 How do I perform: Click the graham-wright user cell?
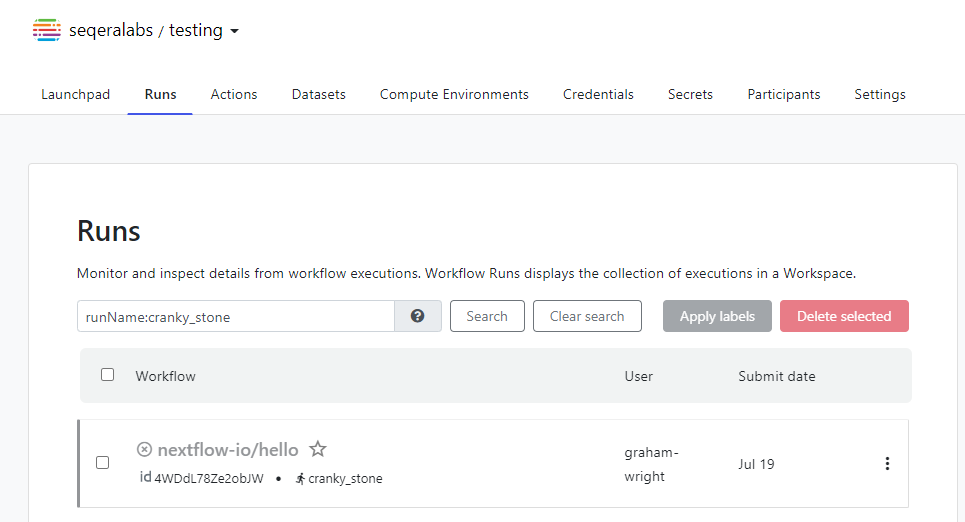point(651,464)
